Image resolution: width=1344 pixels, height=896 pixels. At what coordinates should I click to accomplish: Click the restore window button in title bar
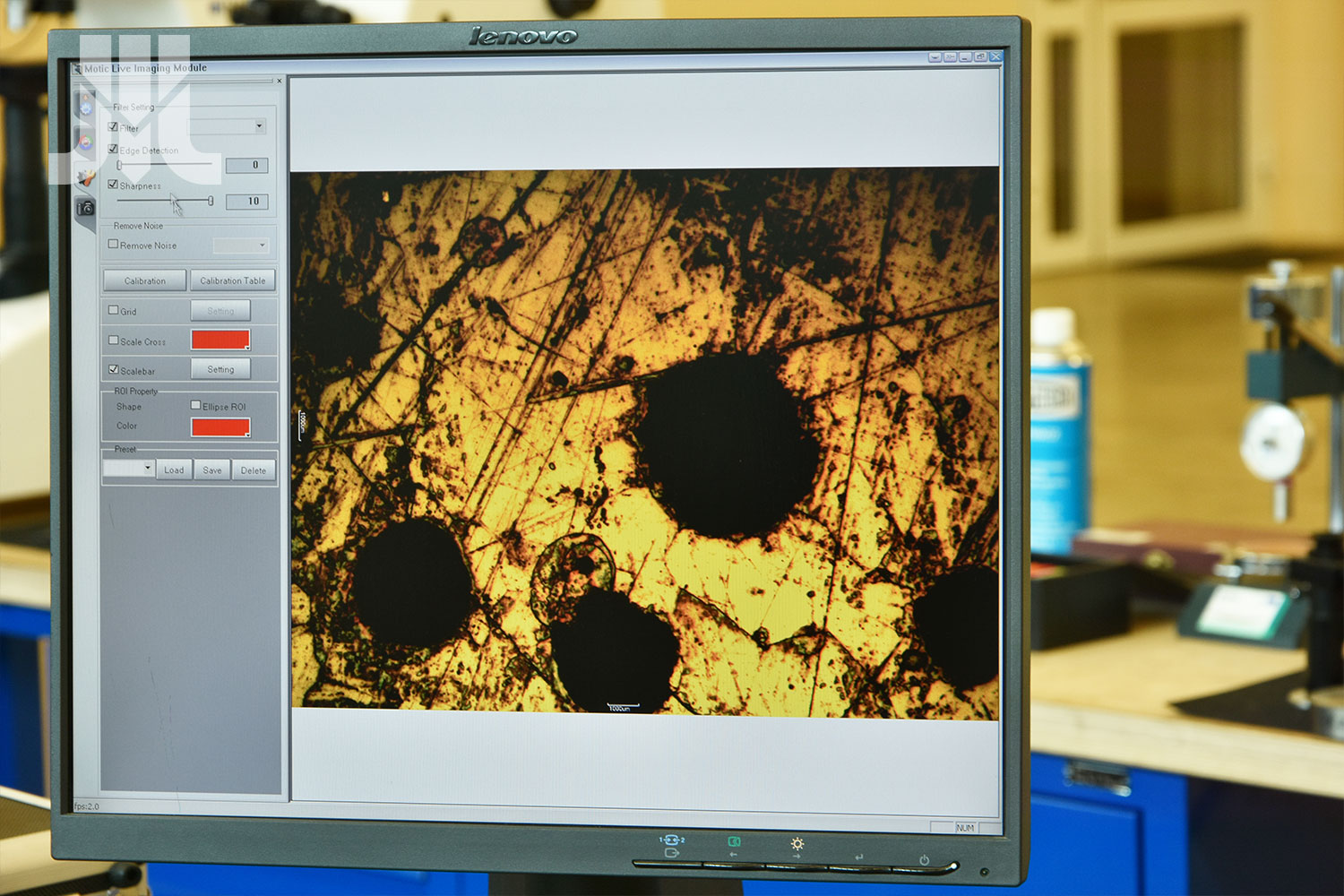click(980, 56)
